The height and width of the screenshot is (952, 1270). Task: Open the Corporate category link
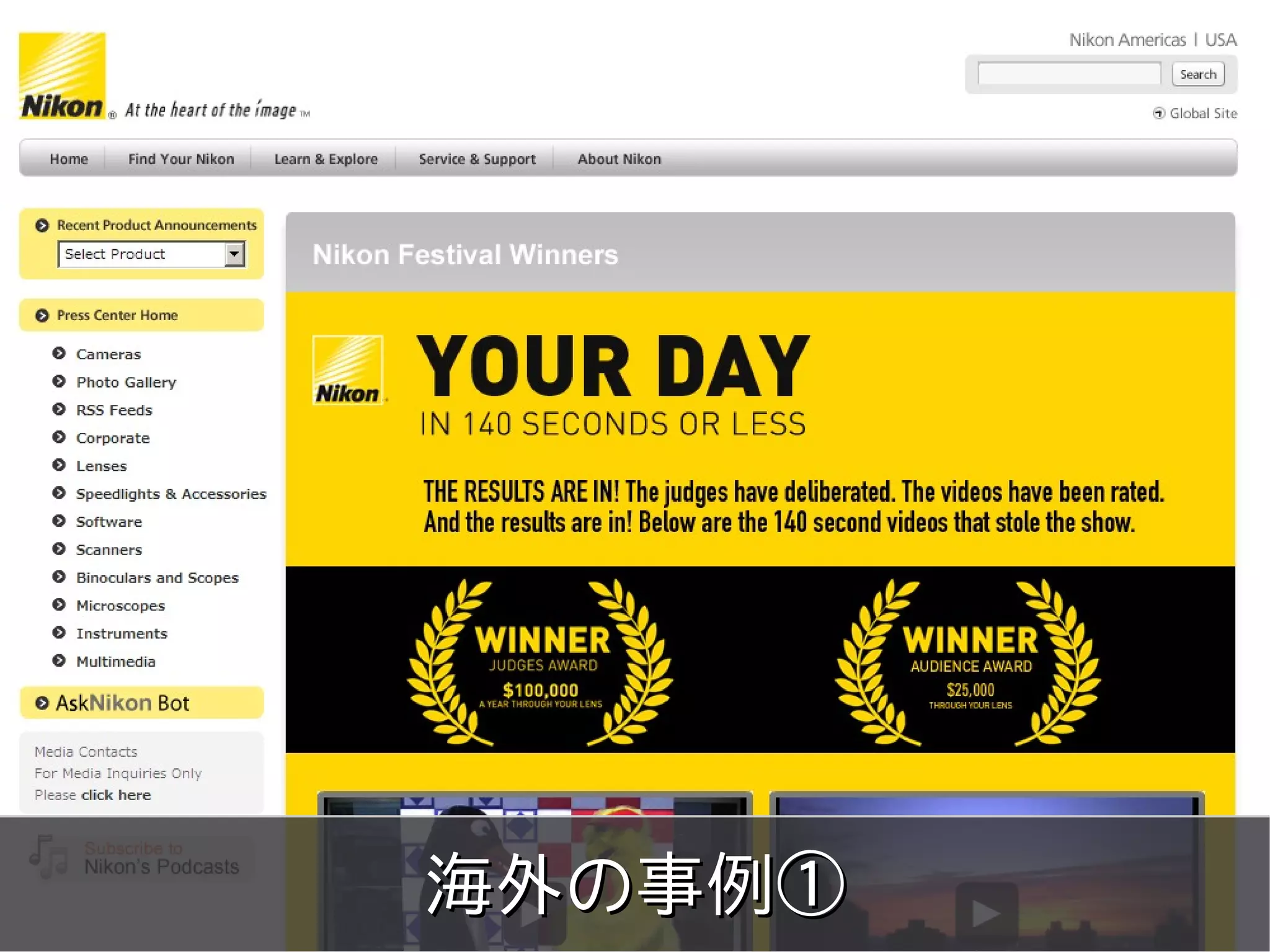pyautogui.click(x=113, y=438)
